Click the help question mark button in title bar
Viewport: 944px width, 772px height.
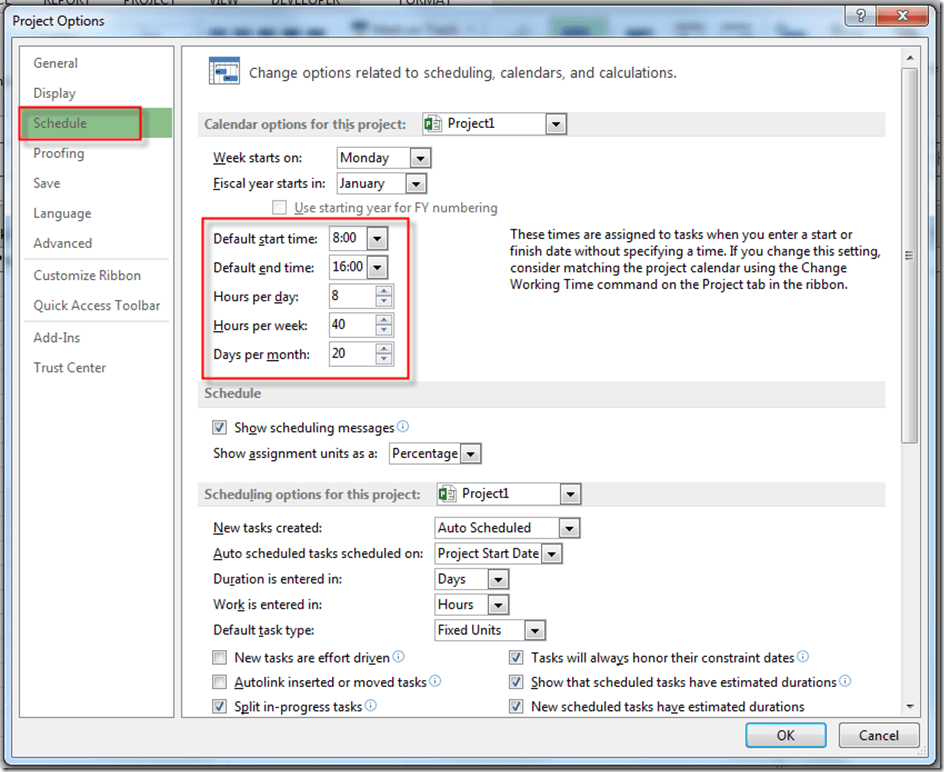(x=857, y=17)
